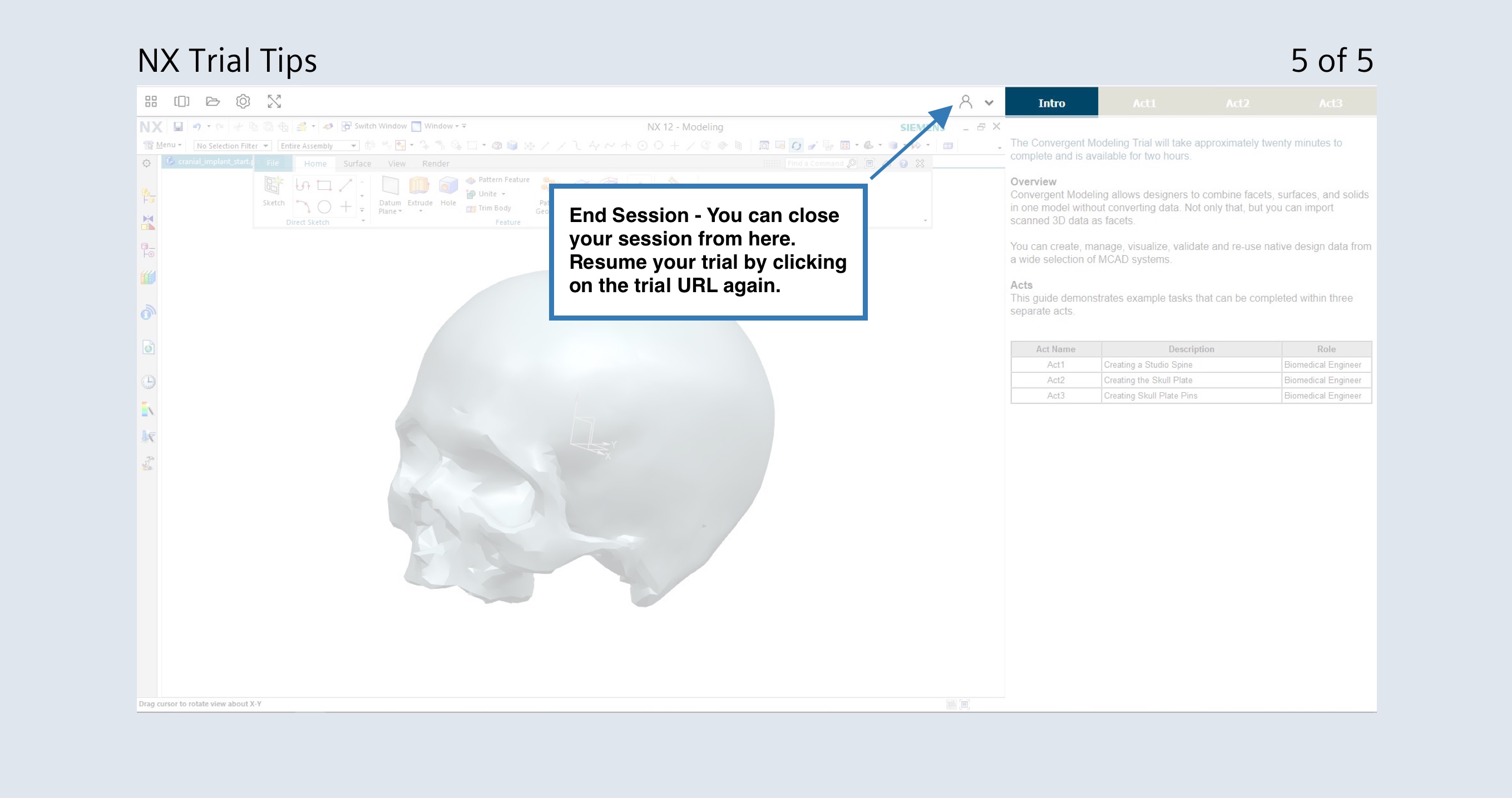Image resolution: width=1512 pixels, height=798 pixels.
Task: Open the settings gear in trial toolbar
Action: coord(243,102)
